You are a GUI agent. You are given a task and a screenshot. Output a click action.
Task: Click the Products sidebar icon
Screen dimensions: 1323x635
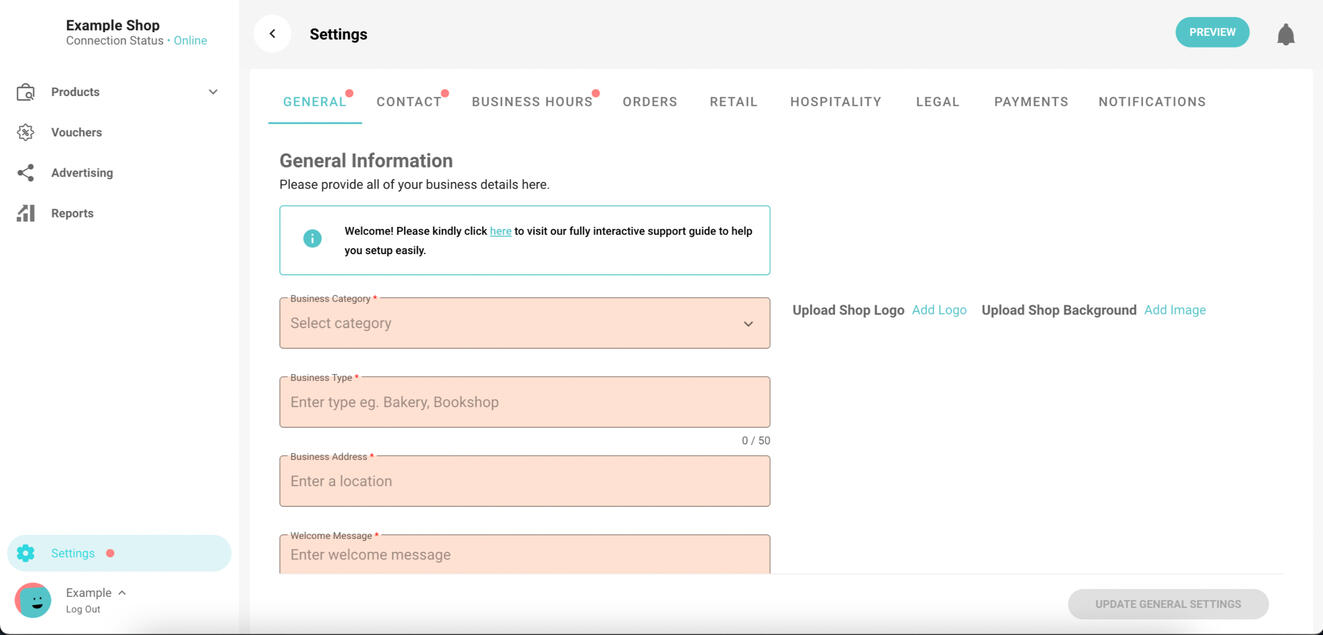[x=26, y=92]
